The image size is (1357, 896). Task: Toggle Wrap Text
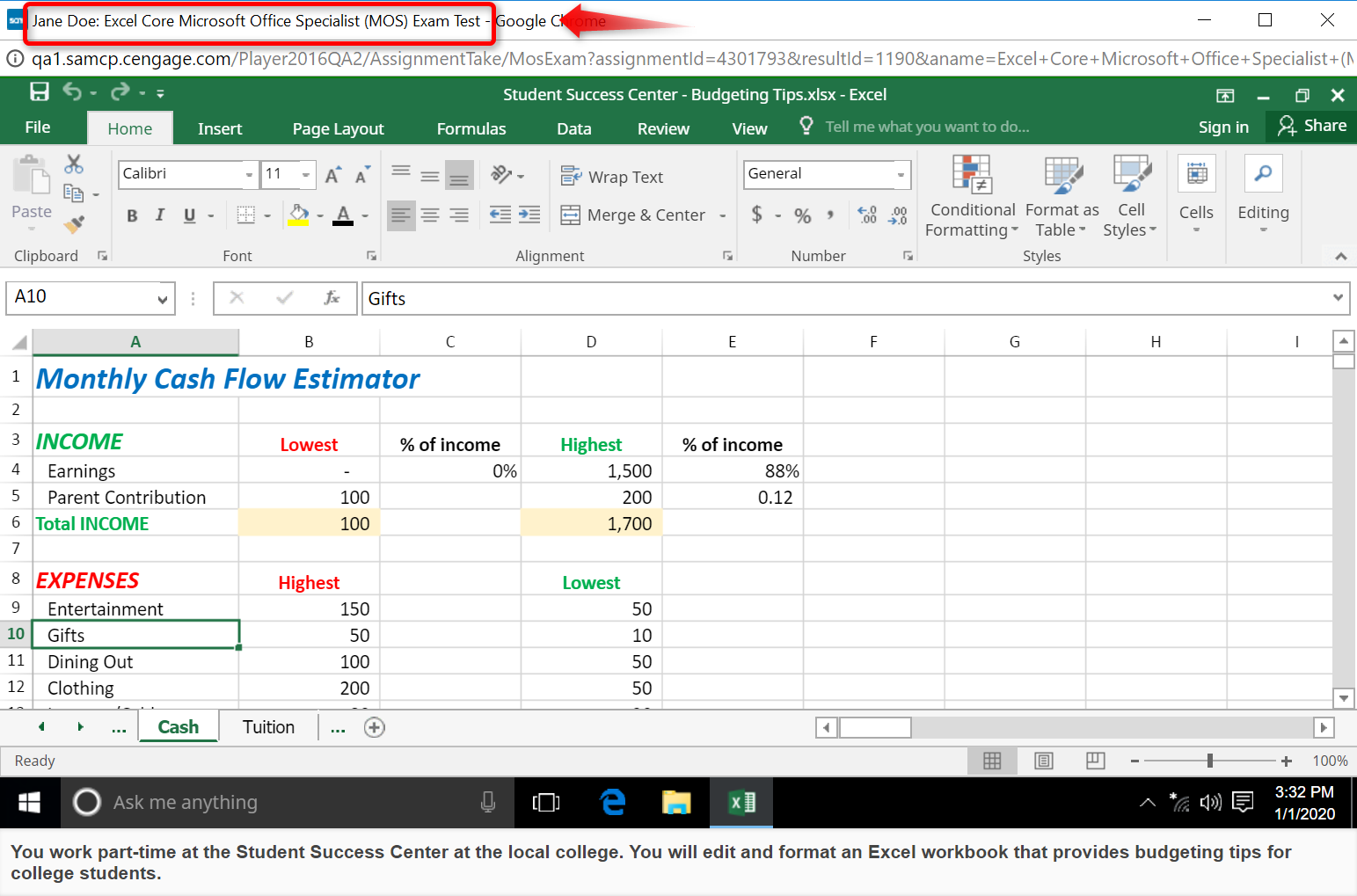point(612,177)
